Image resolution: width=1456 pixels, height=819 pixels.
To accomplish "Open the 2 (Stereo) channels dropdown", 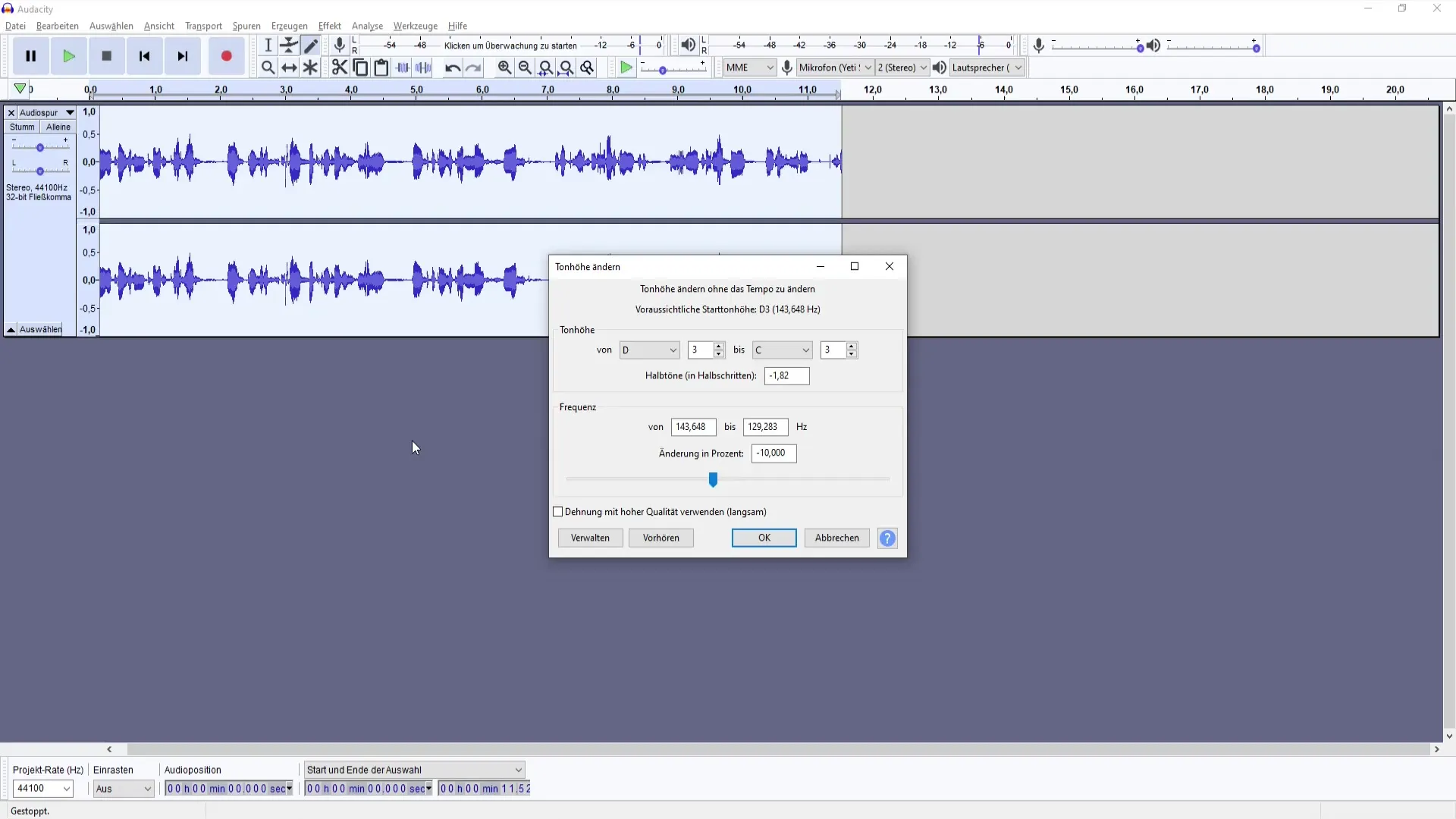I will tap(902, 67).
